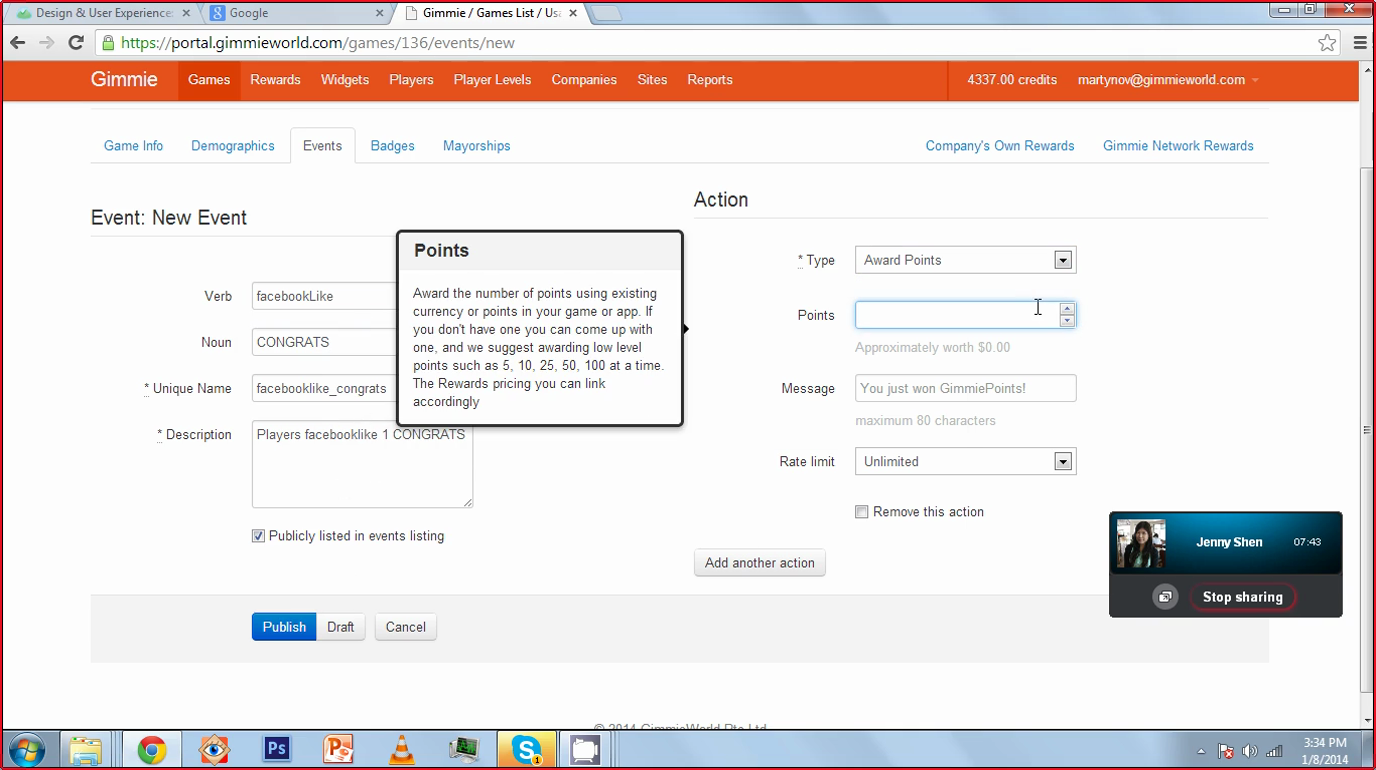Open the Rate limit dropdown

pos(965,461)
